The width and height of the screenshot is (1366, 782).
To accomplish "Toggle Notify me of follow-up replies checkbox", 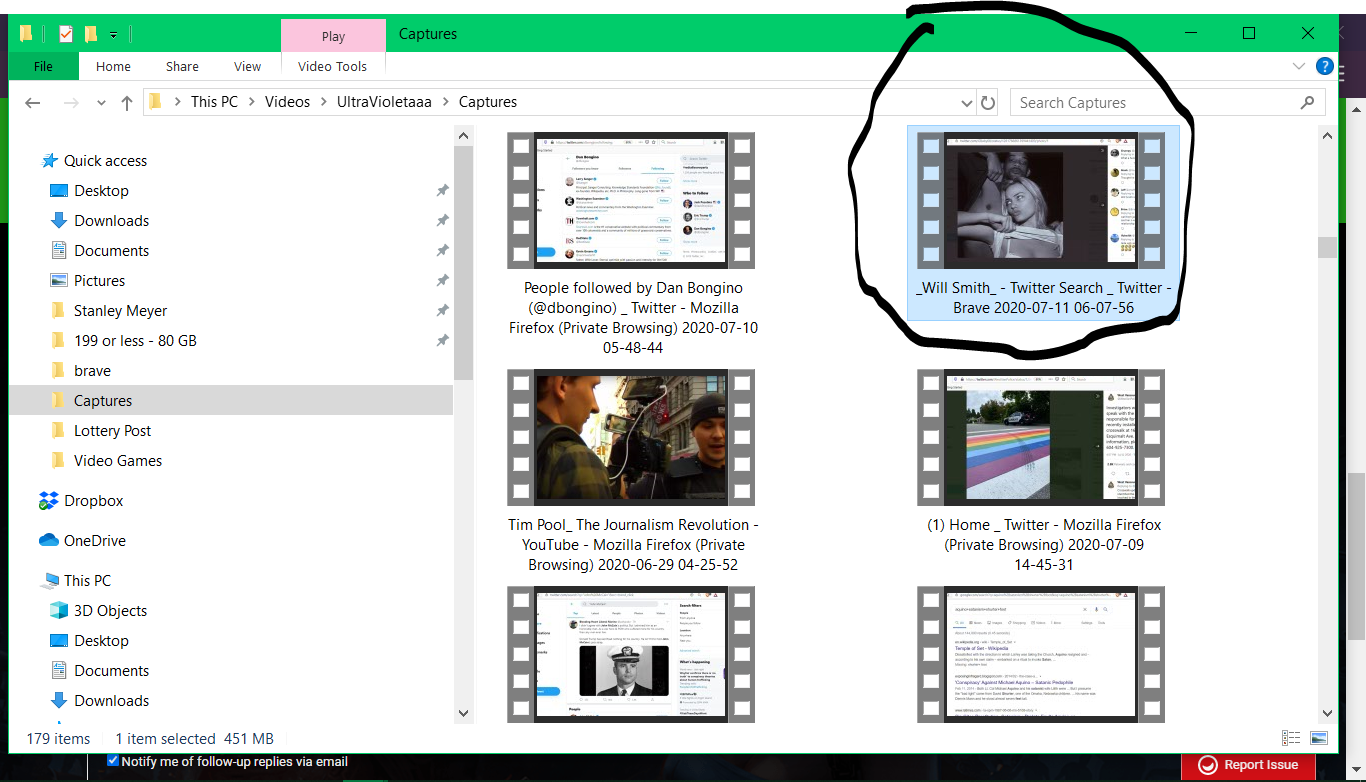I will coord(113,761).
